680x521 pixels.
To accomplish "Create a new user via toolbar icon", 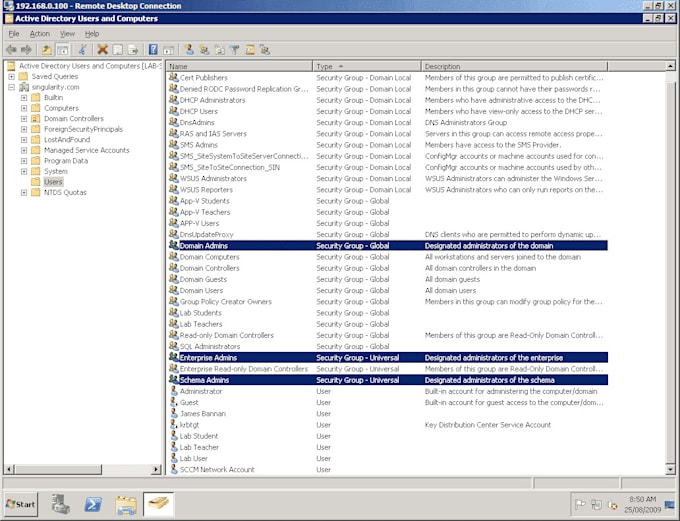I will 189,50.
